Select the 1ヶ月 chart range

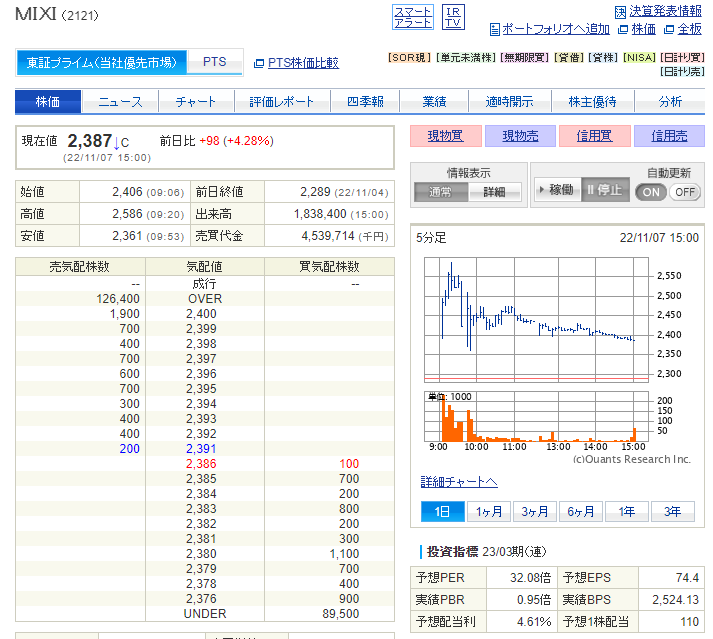(489, 512)
